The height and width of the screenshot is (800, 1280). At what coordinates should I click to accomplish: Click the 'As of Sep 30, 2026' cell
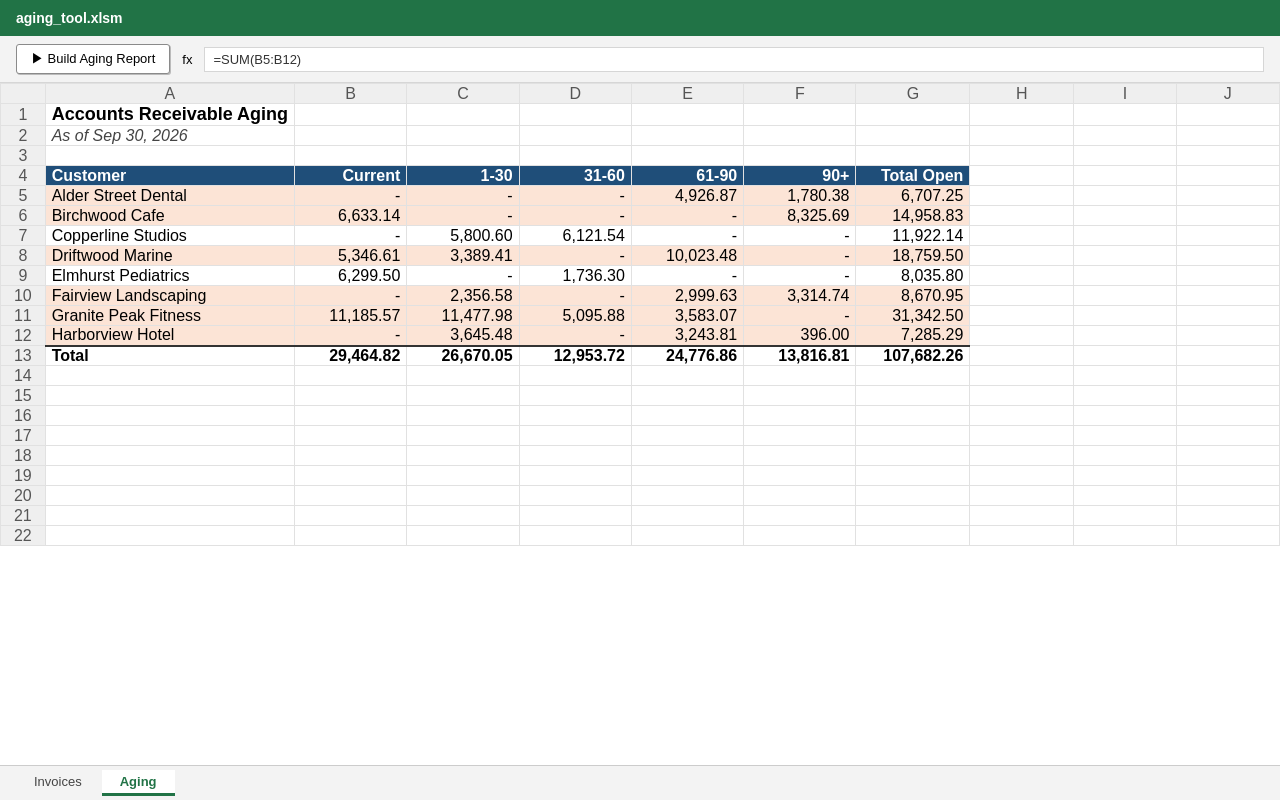(170, 136)
